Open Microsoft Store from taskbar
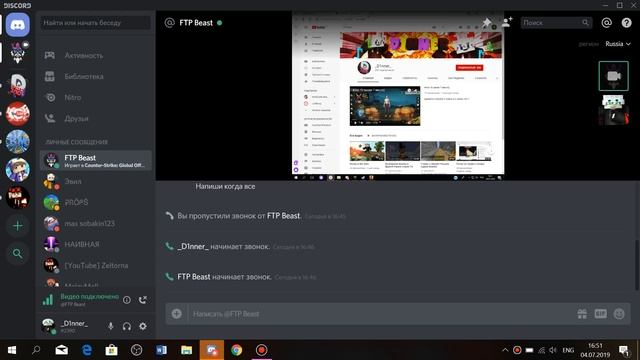Image resolution: width=640 pixels, height=360 pixels. coord(111,350)
